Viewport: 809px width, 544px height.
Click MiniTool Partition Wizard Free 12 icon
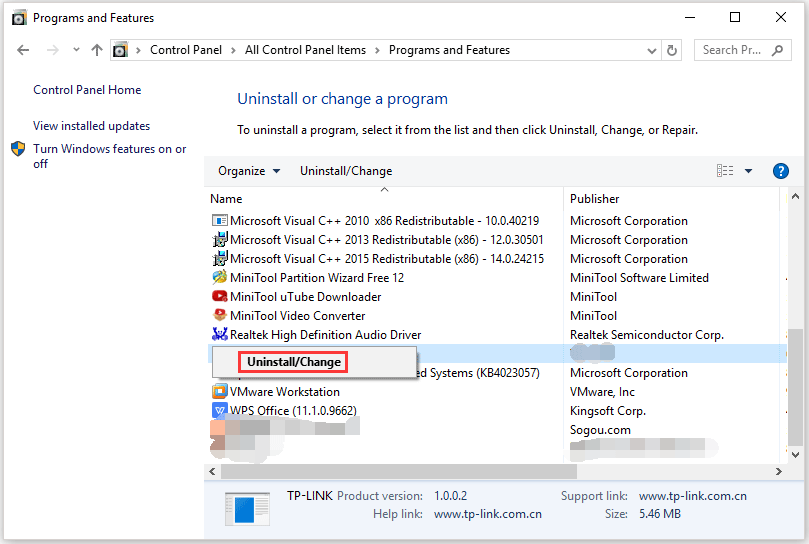220,277
